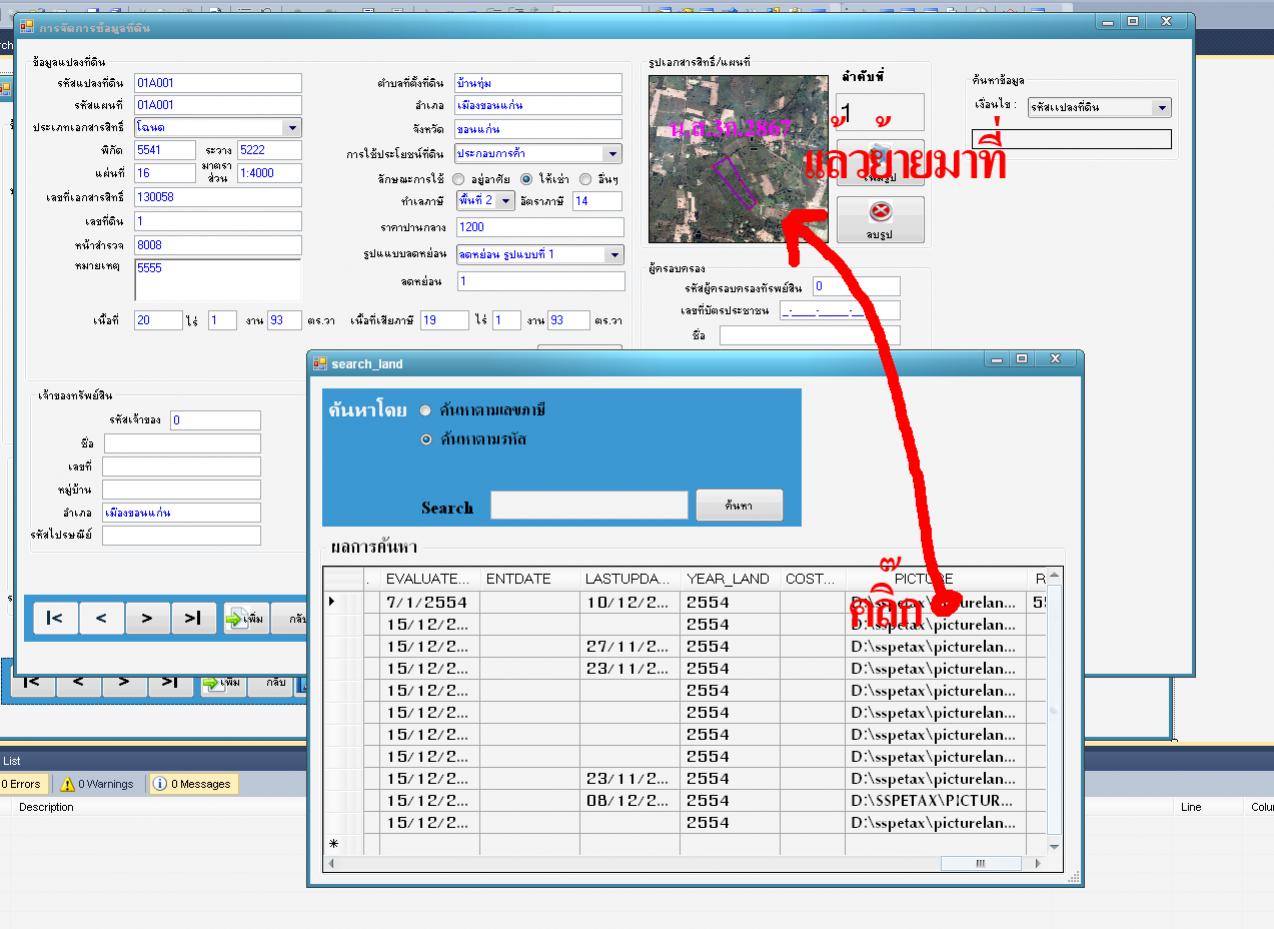Go to next record in front land window
This screenshot has width=1274, height=929.
click(148, 619)
